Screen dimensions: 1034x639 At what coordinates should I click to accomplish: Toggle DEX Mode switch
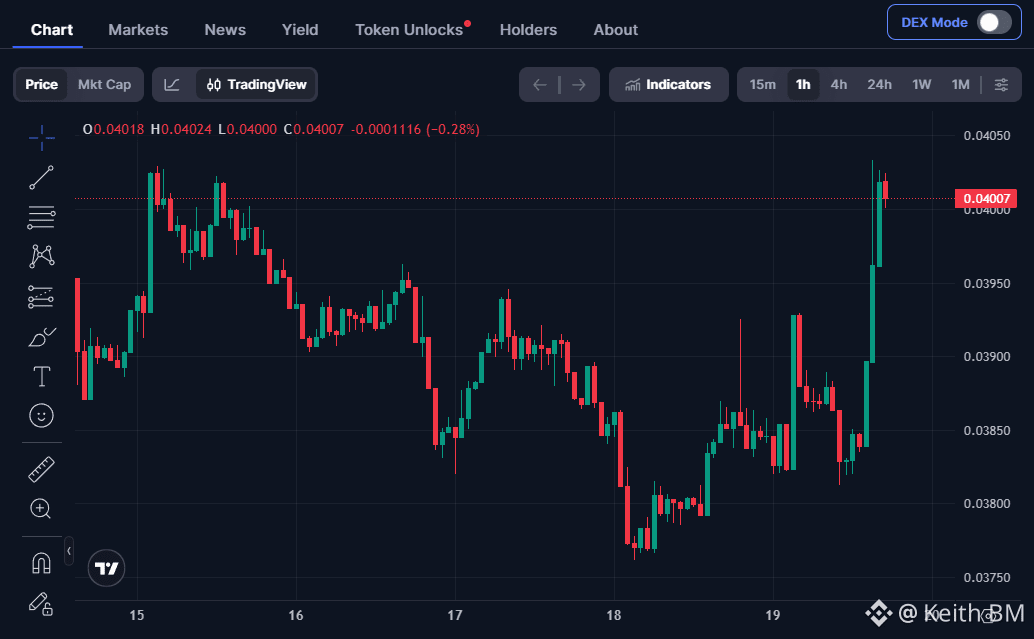point(994,22)
